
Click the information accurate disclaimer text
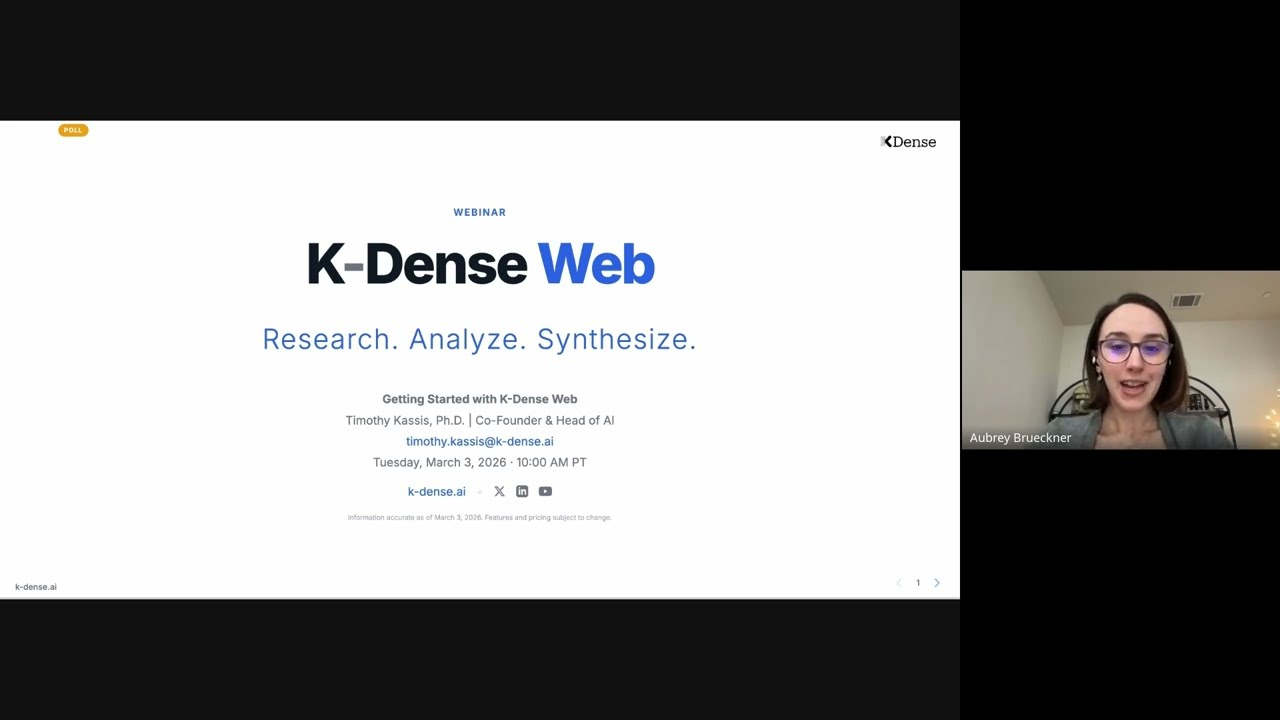(480, 517)
